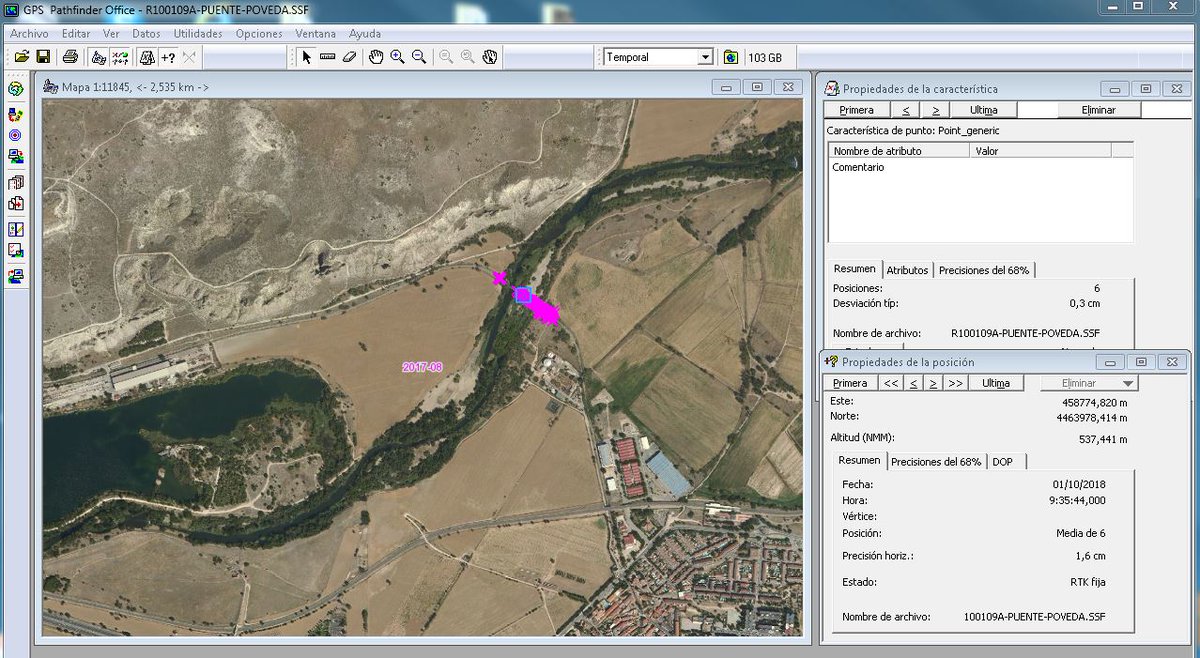Go to previous feature with '<' button

(905, 110)
